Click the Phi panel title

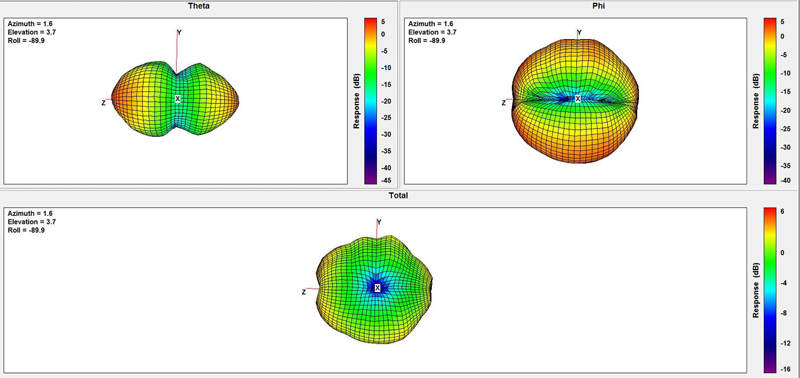599,6
